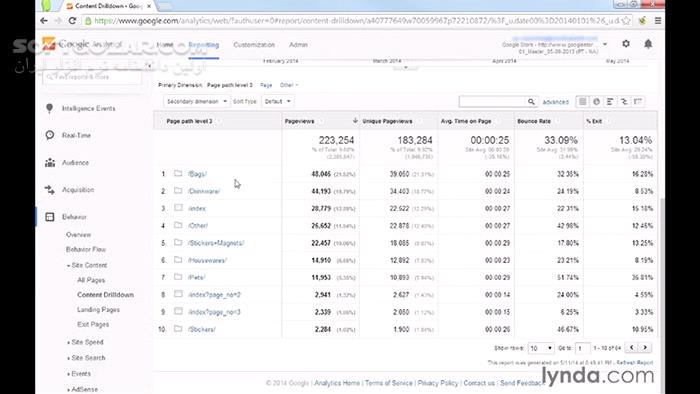Viewport: 700px width, 394px height.
Task: Open Analytics Home footer link
Action: click(337, 383)
